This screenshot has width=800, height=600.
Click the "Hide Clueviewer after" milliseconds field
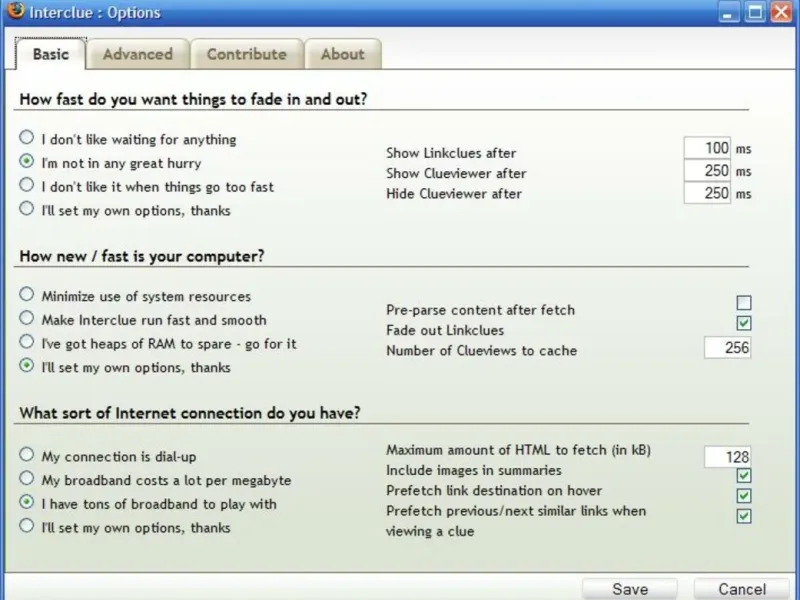707,193
